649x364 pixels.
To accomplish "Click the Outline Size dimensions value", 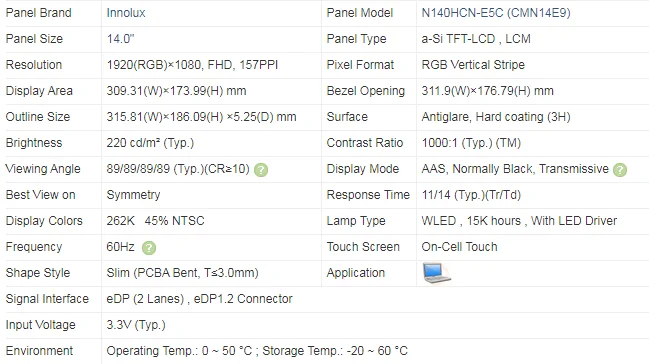I will point(201,117).
